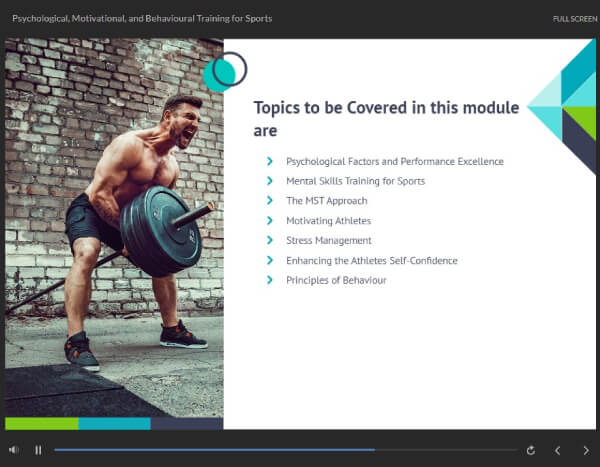
Task: Advance to the next slide arrow
Action: click(586, 451)
